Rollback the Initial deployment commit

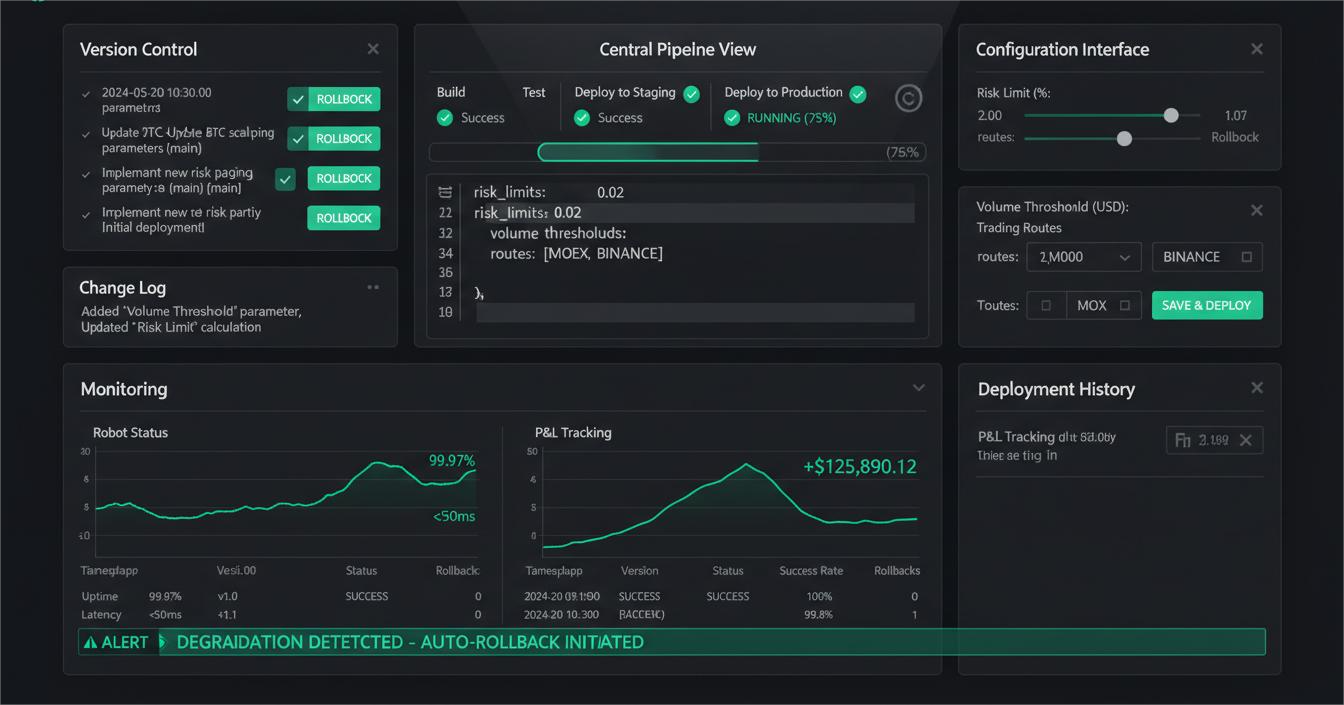[x=343, y=218]
